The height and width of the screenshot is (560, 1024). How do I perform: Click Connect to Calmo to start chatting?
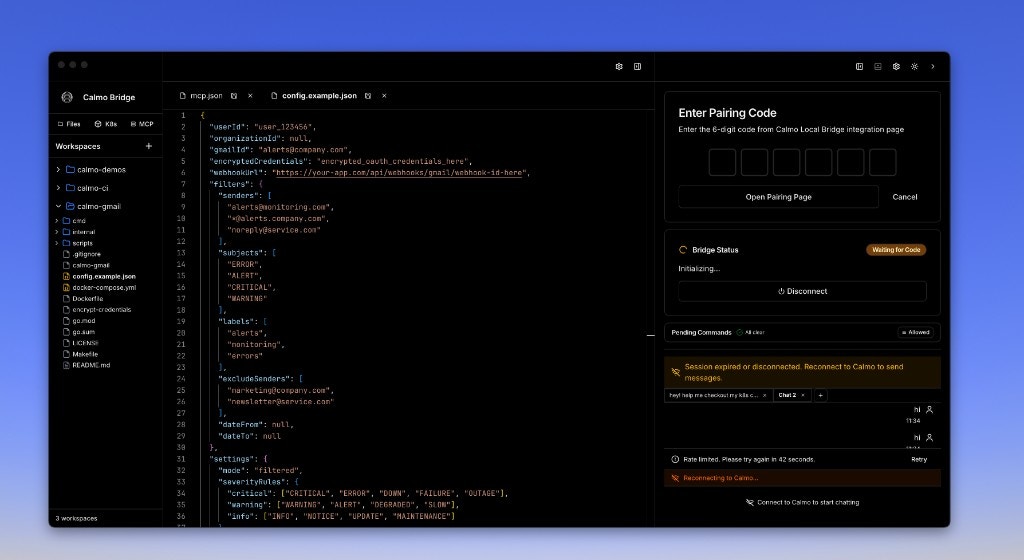pos(803,503)
